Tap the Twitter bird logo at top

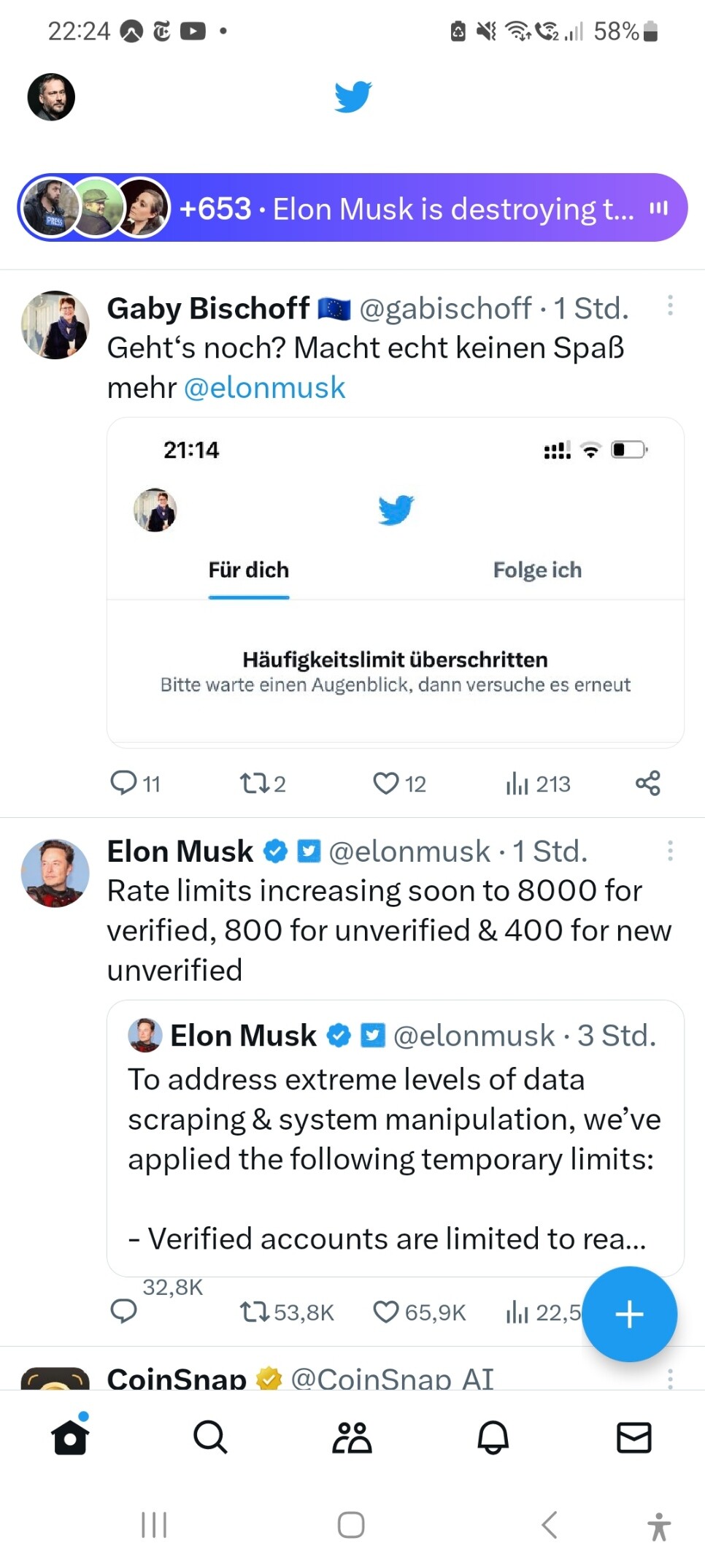353,96
